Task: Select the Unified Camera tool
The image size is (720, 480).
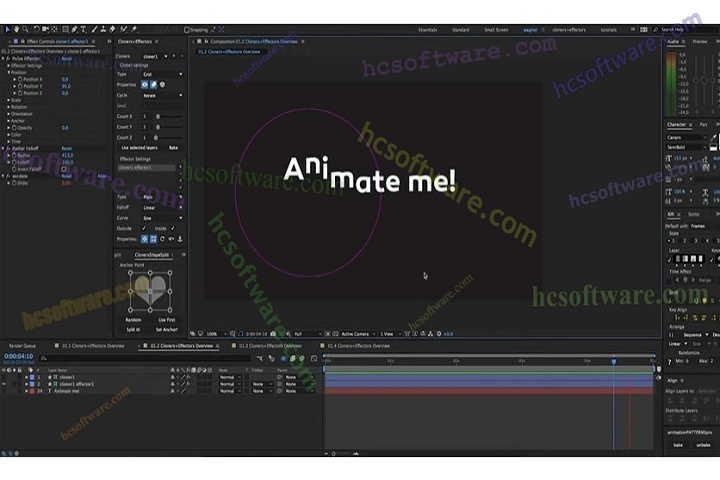Action: [x=45, y=29]
